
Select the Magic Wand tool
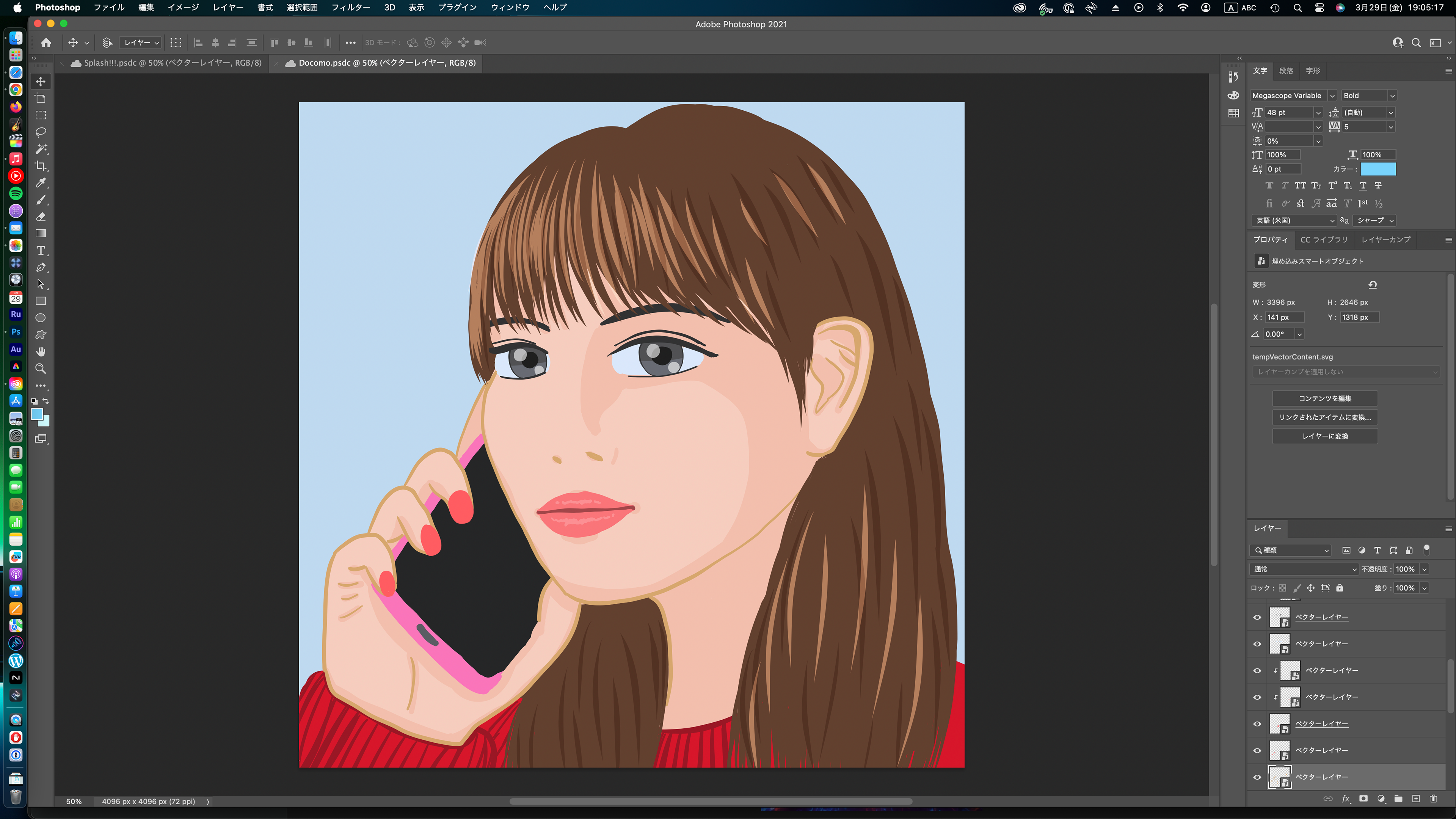tap(41, 149)
